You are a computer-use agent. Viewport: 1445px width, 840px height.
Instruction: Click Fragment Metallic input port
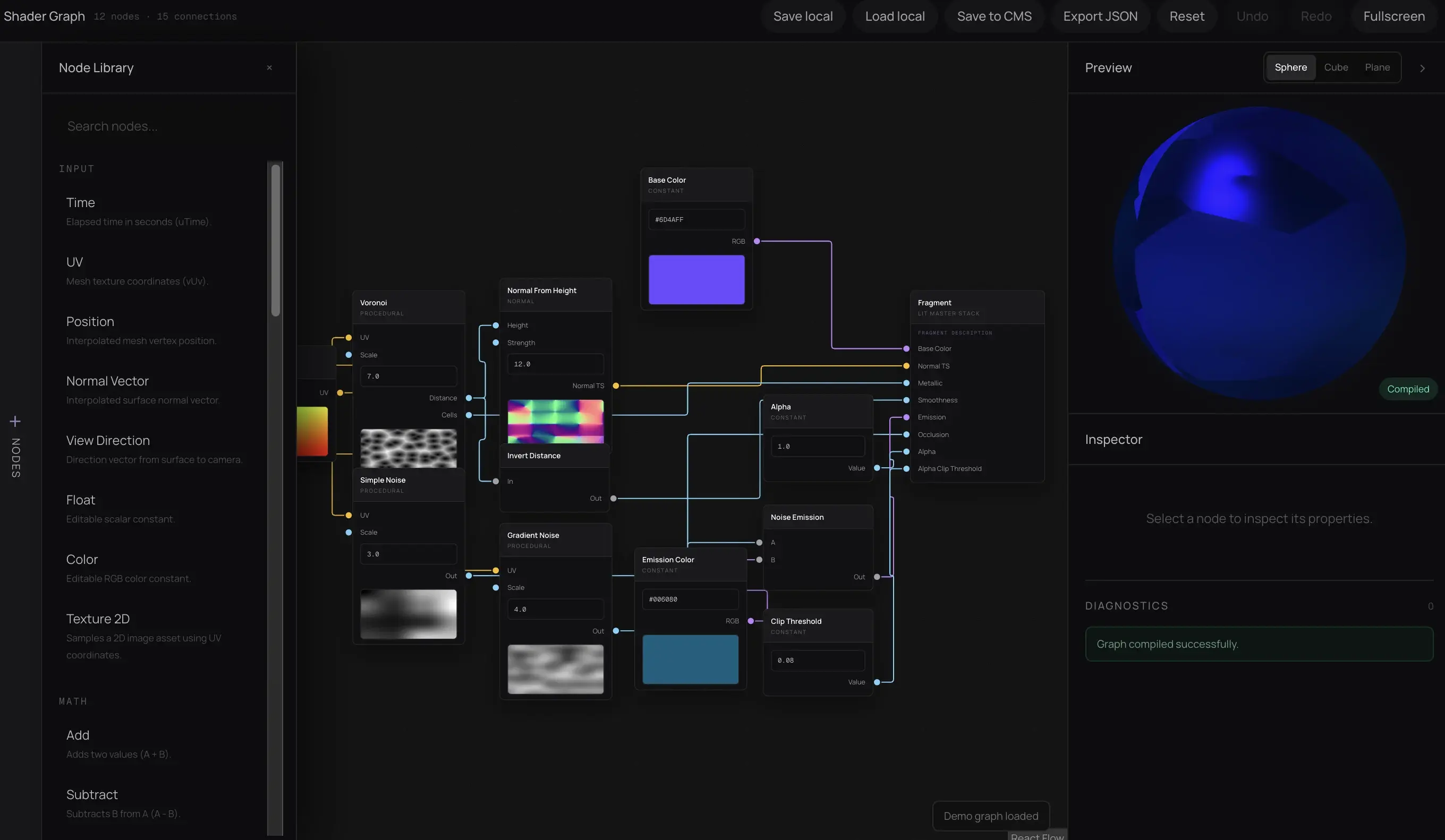point(906,383)
